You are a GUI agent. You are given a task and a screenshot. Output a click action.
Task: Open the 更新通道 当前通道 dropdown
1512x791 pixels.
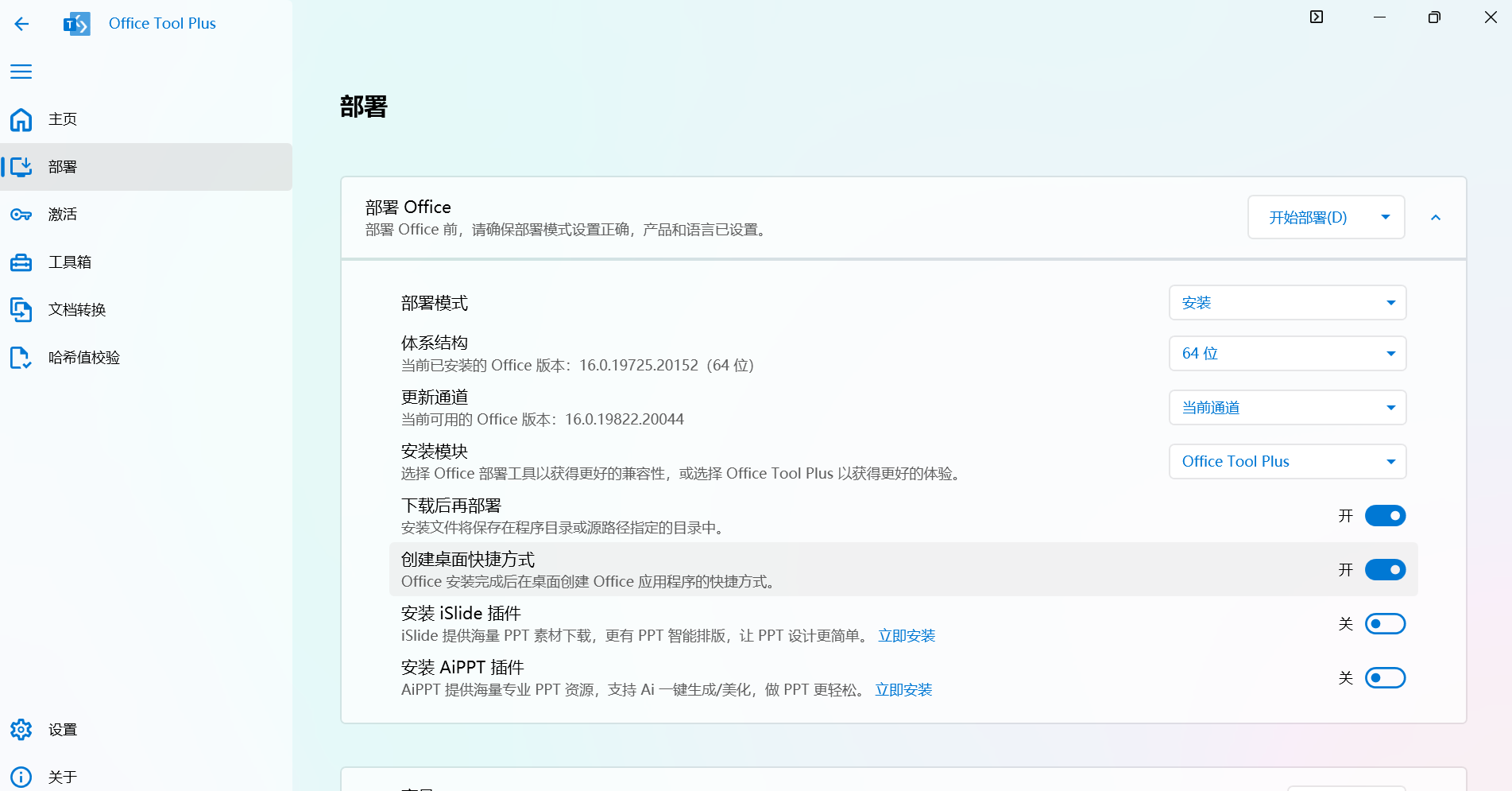tap(1287, 408)
